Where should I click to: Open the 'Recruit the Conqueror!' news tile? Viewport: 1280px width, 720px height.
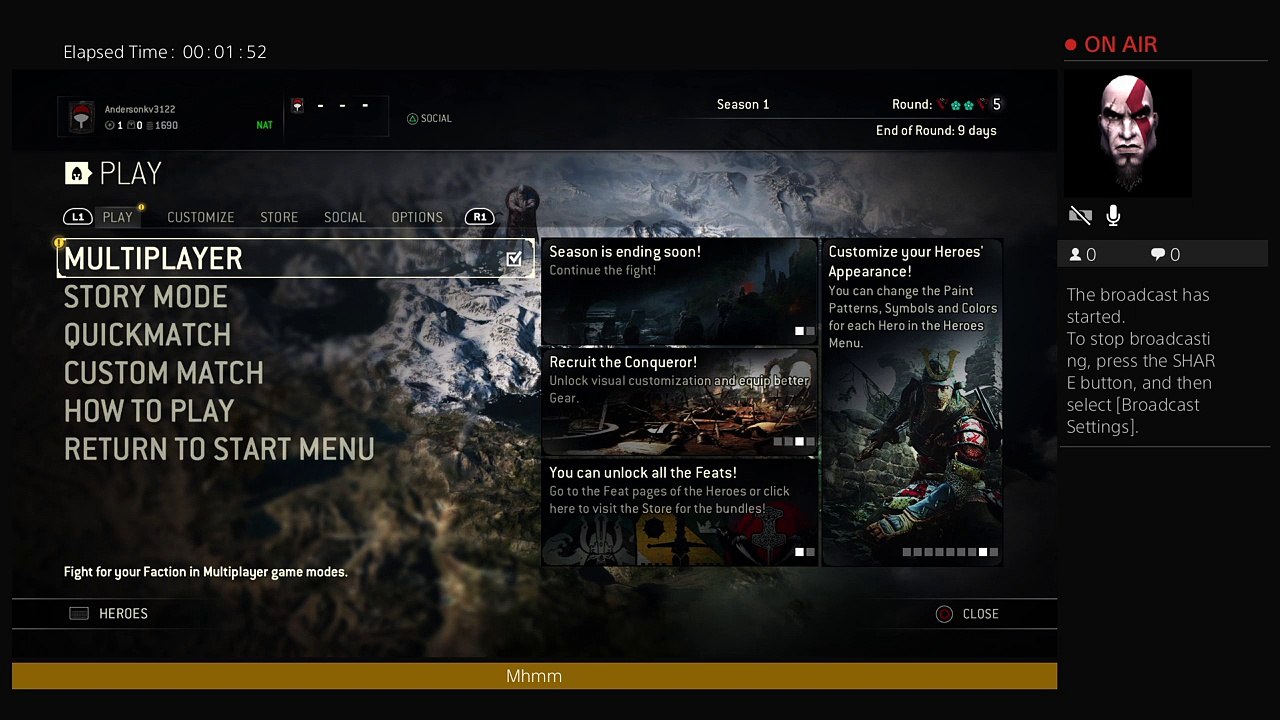(679, 402)
